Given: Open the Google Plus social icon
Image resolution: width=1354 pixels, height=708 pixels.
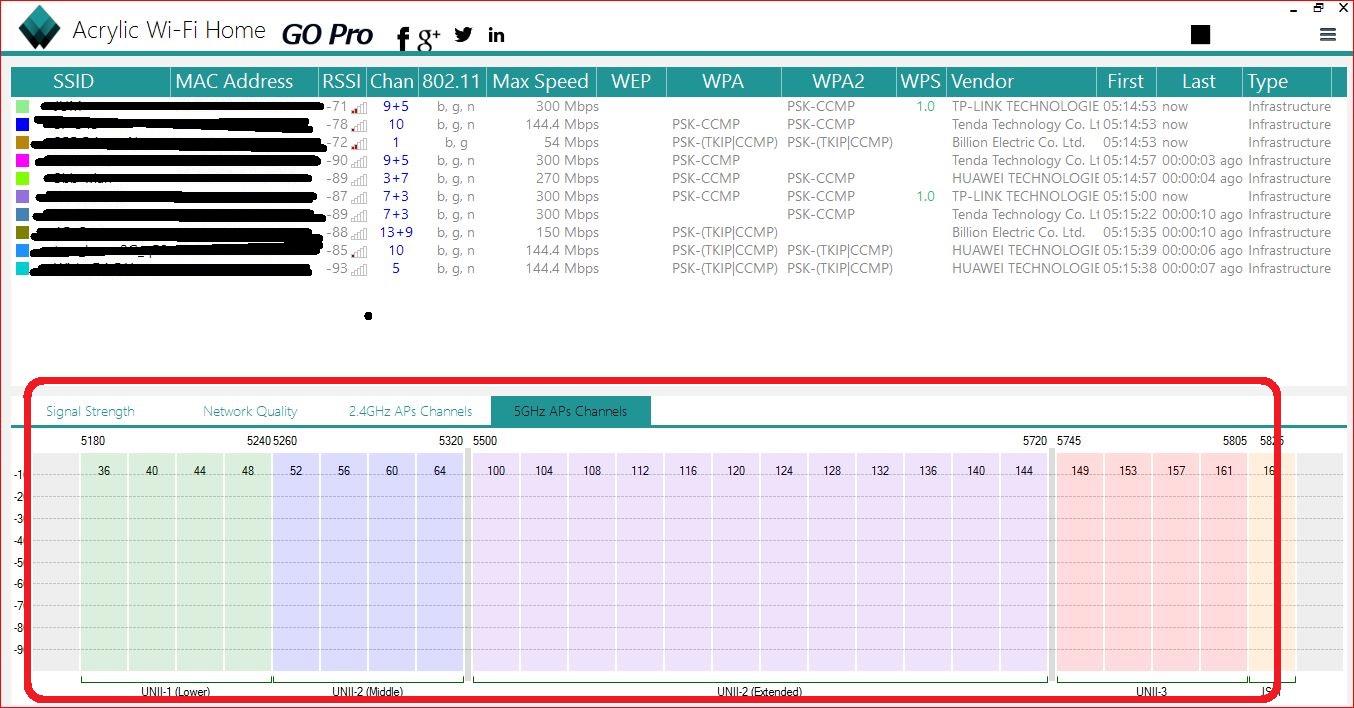Looking at the screenshot, I should [429, 38].
